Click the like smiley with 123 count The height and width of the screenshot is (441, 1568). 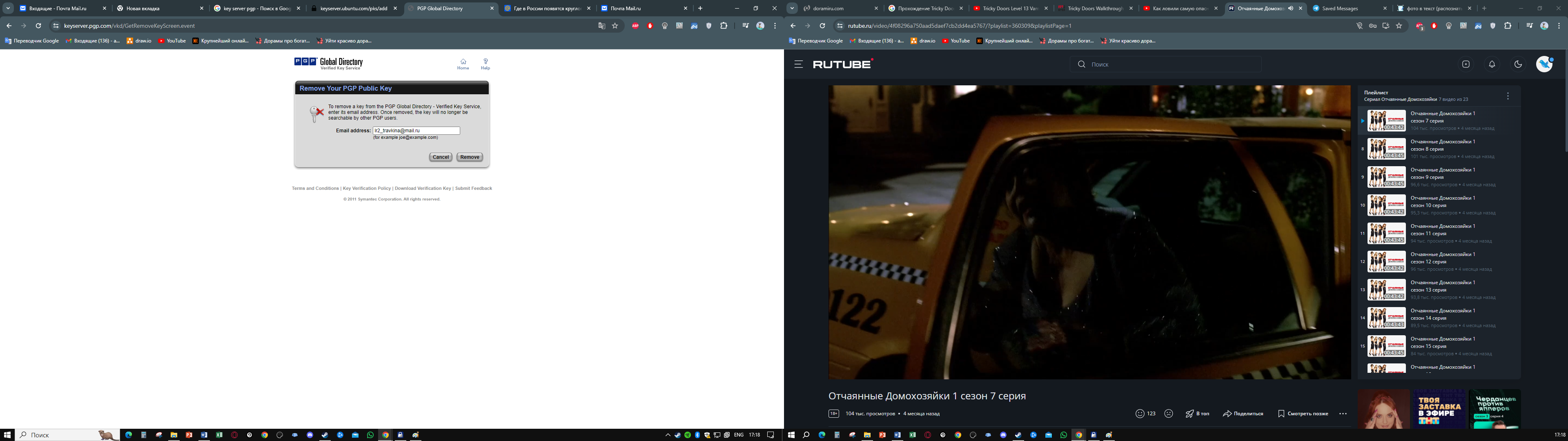1145,414
